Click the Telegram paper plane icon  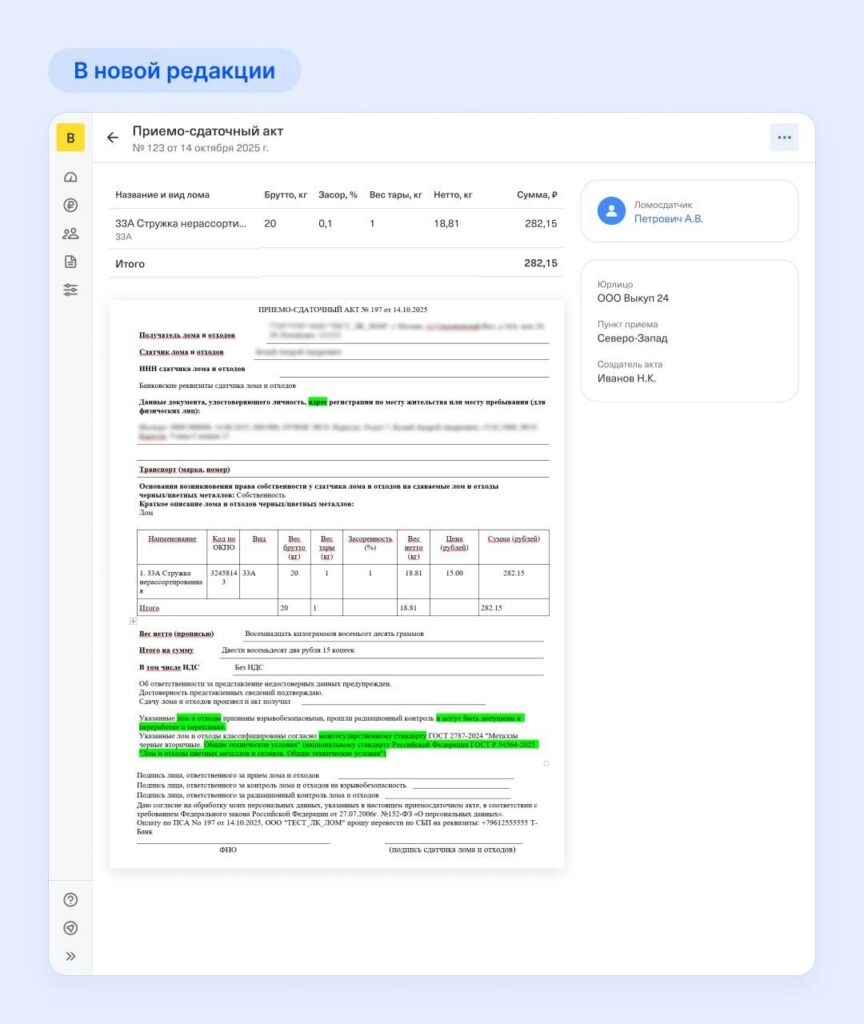[x=70, y=928]
